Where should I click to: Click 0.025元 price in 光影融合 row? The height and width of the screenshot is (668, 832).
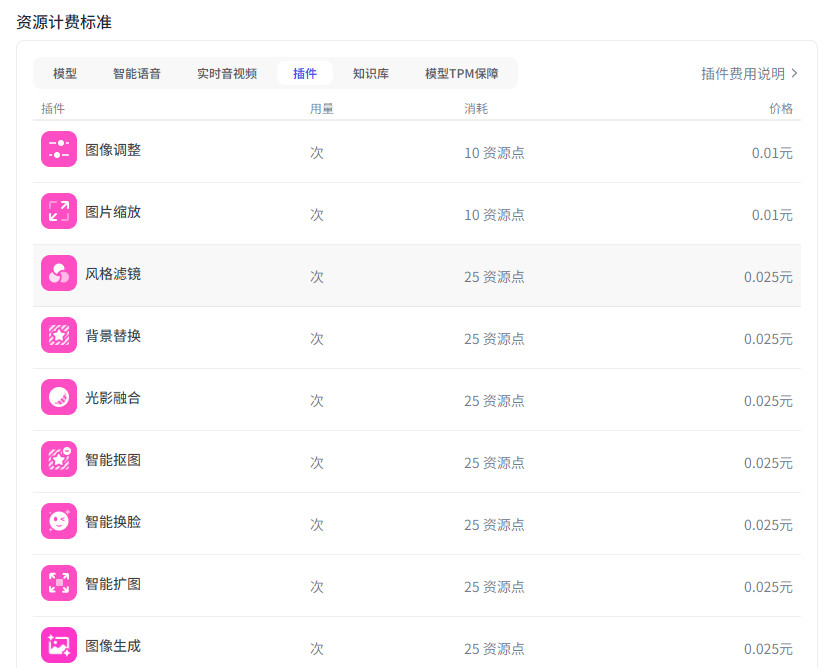pyautogui.click(x=768, y=402)
